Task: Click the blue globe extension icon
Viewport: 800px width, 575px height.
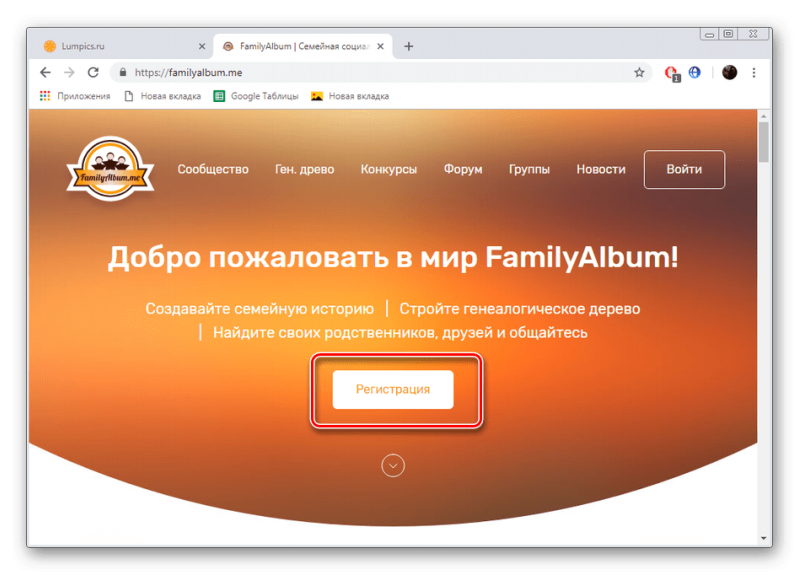Action: (694, 72)
